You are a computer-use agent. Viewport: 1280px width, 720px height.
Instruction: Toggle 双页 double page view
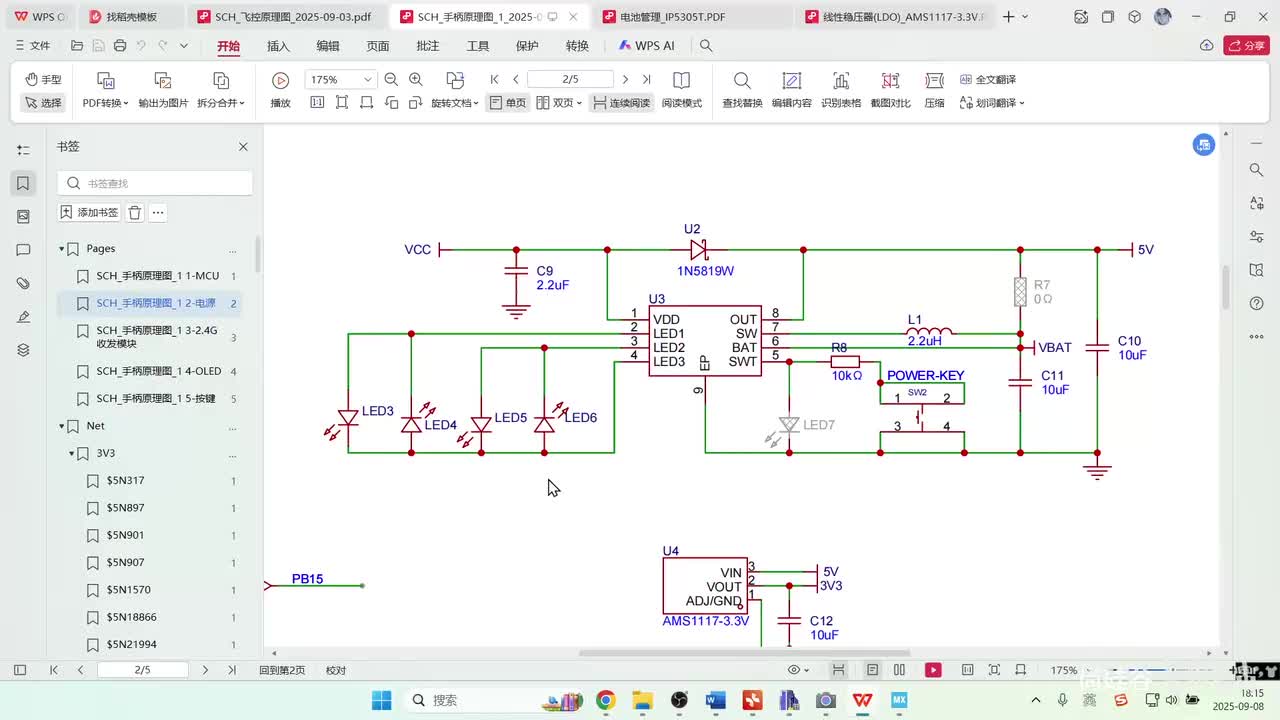(559, 103)
